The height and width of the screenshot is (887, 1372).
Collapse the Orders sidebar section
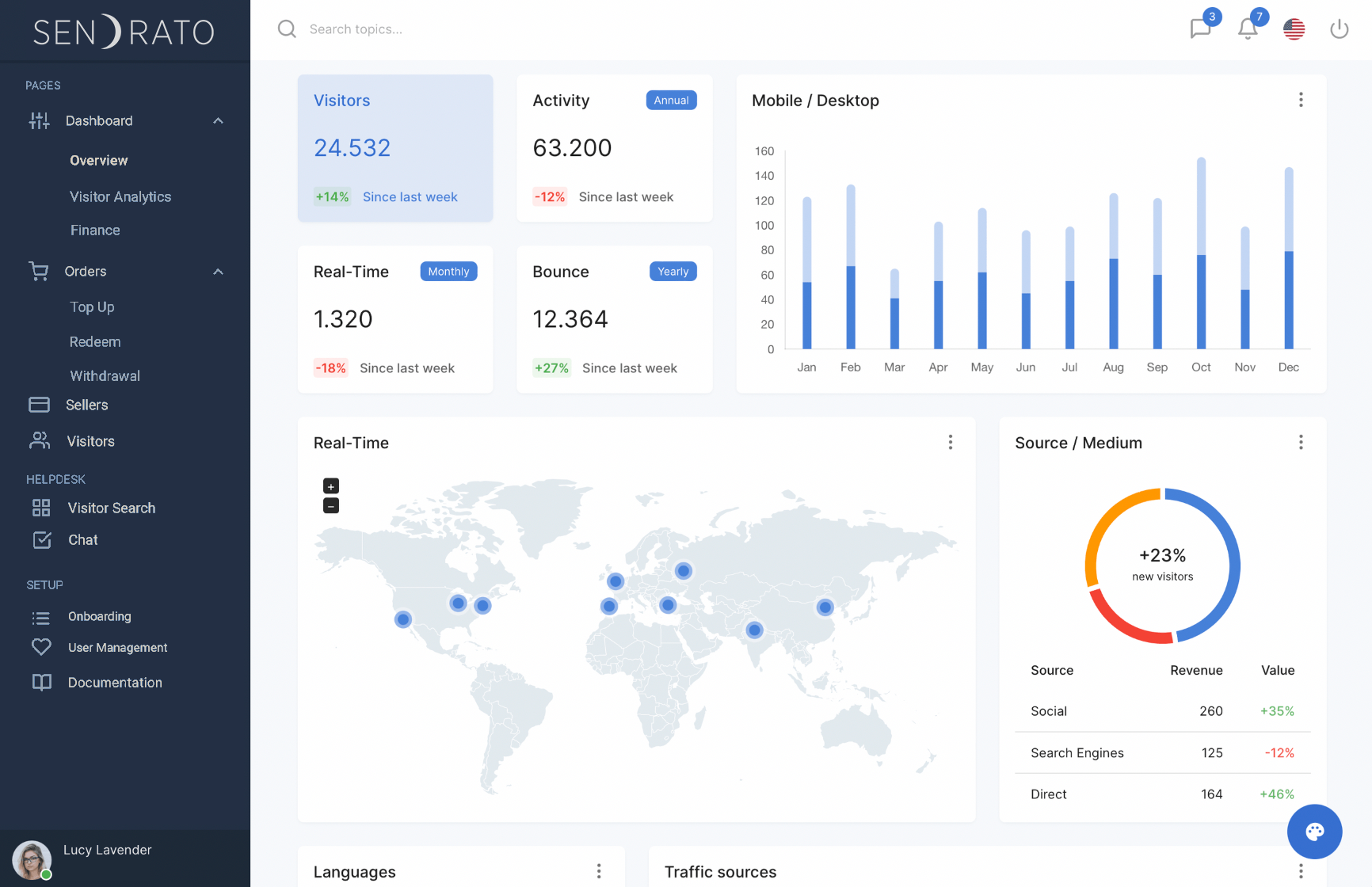pyautogui.click(x=218, y=272)
